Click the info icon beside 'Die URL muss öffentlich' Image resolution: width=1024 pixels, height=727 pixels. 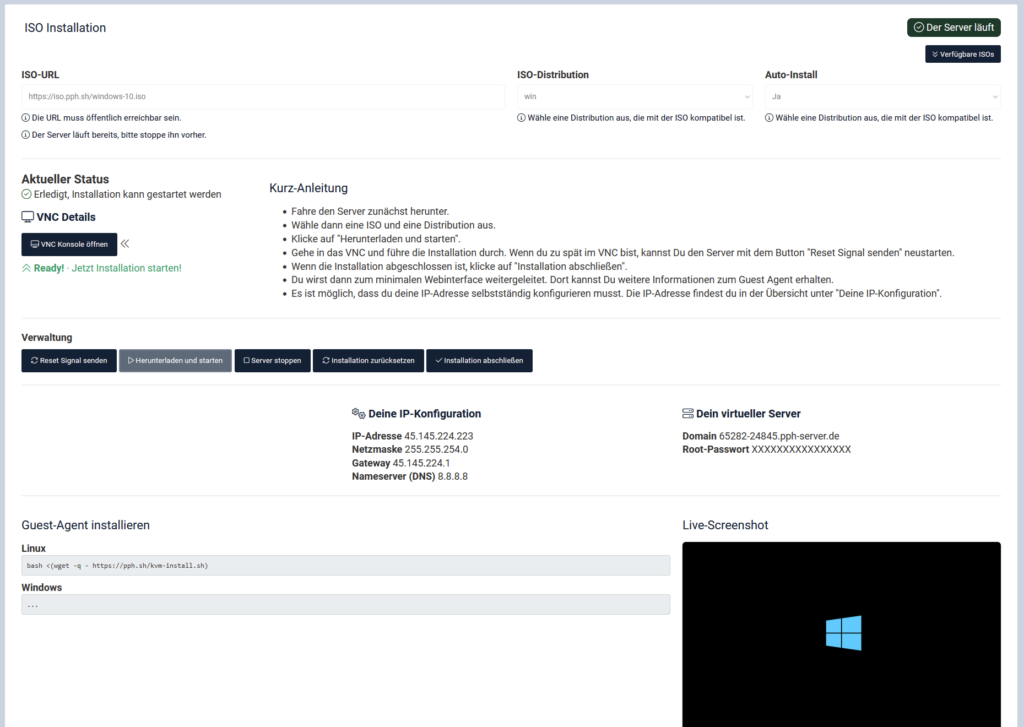pos(25,118)
